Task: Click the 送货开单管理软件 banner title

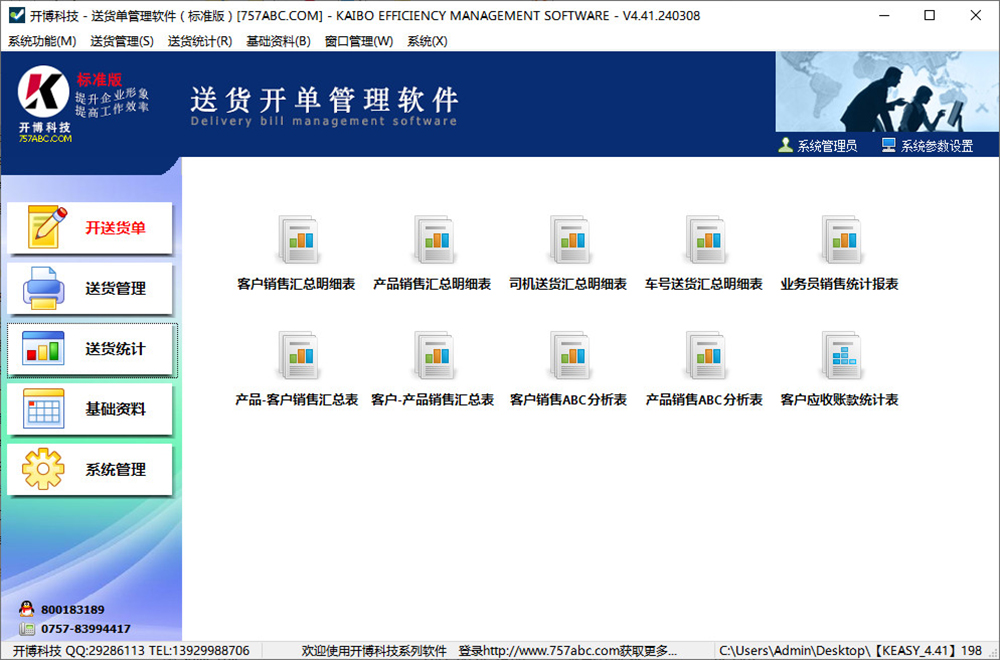Action: click(324, 100)
